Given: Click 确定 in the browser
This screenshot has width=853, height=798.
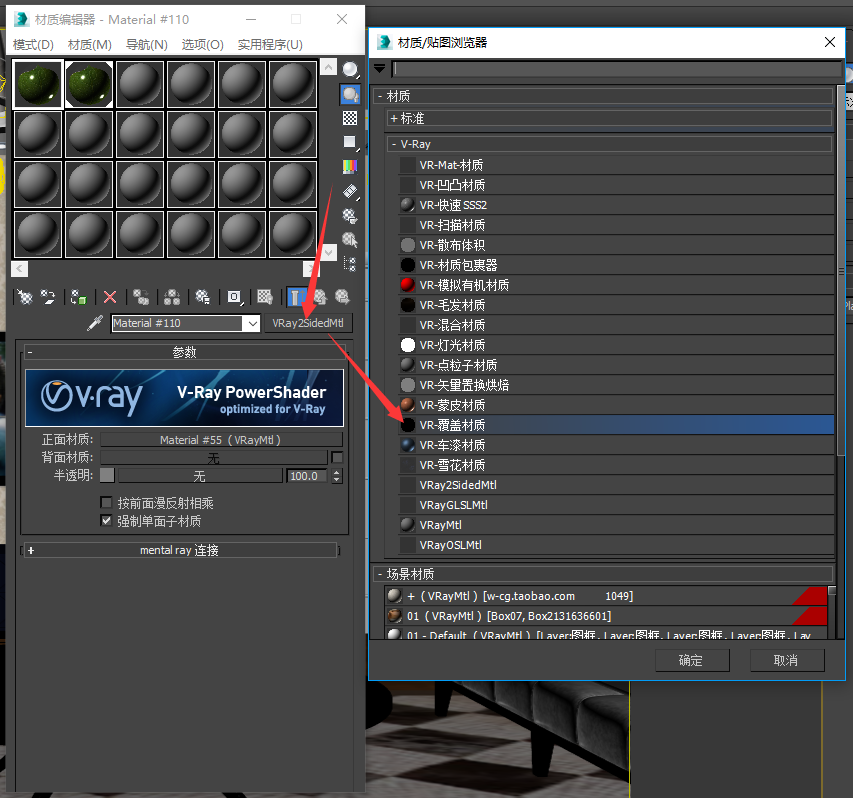Looking at the screenshot, I should [692, 660].
